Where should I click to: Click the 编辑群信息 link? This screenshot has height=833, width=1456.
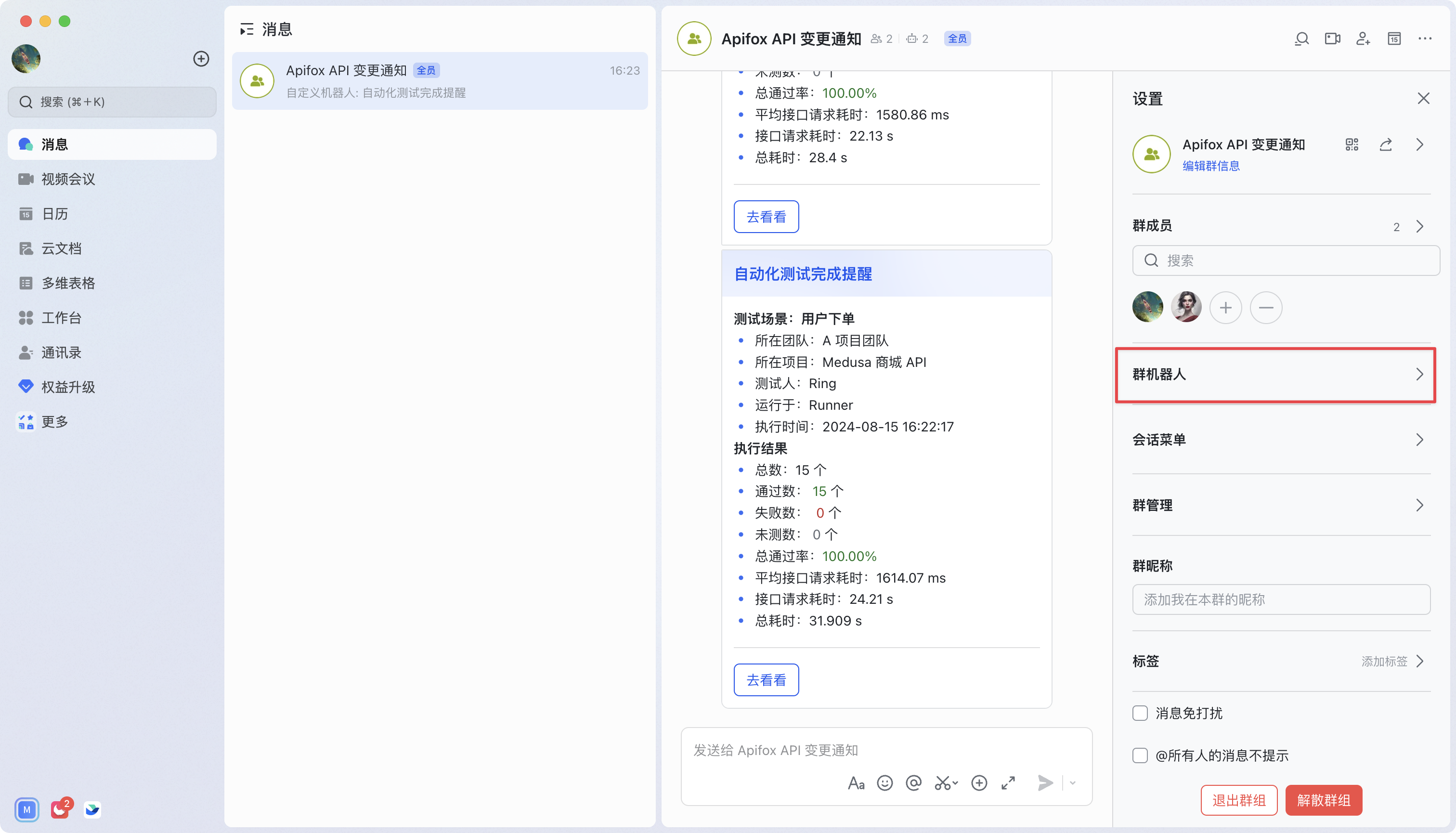(1210, 166)
